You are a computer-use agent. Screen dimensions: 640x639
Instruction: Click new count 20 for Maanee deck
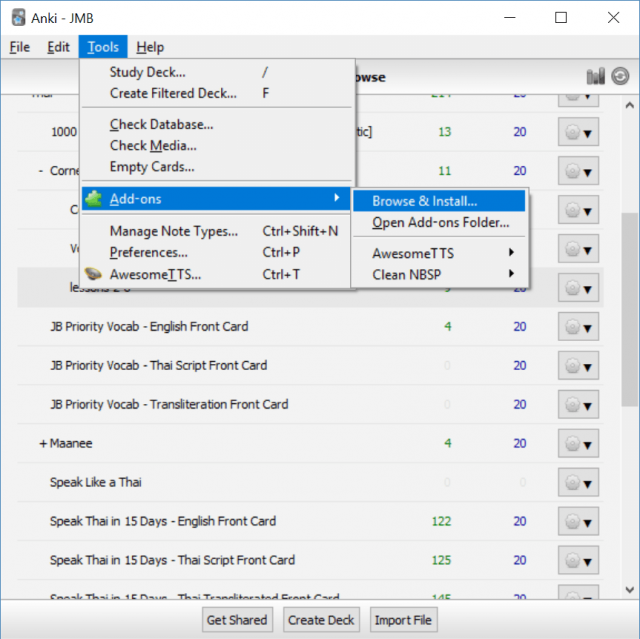(x=520, y=443)
